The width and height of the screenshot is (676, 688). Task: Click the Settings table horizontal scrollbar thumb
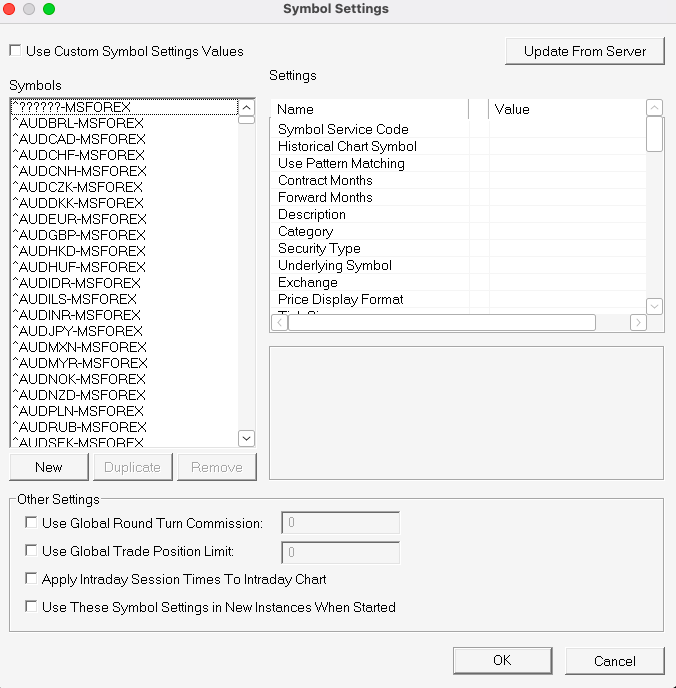pyautogui.click(x=441, y=323)
